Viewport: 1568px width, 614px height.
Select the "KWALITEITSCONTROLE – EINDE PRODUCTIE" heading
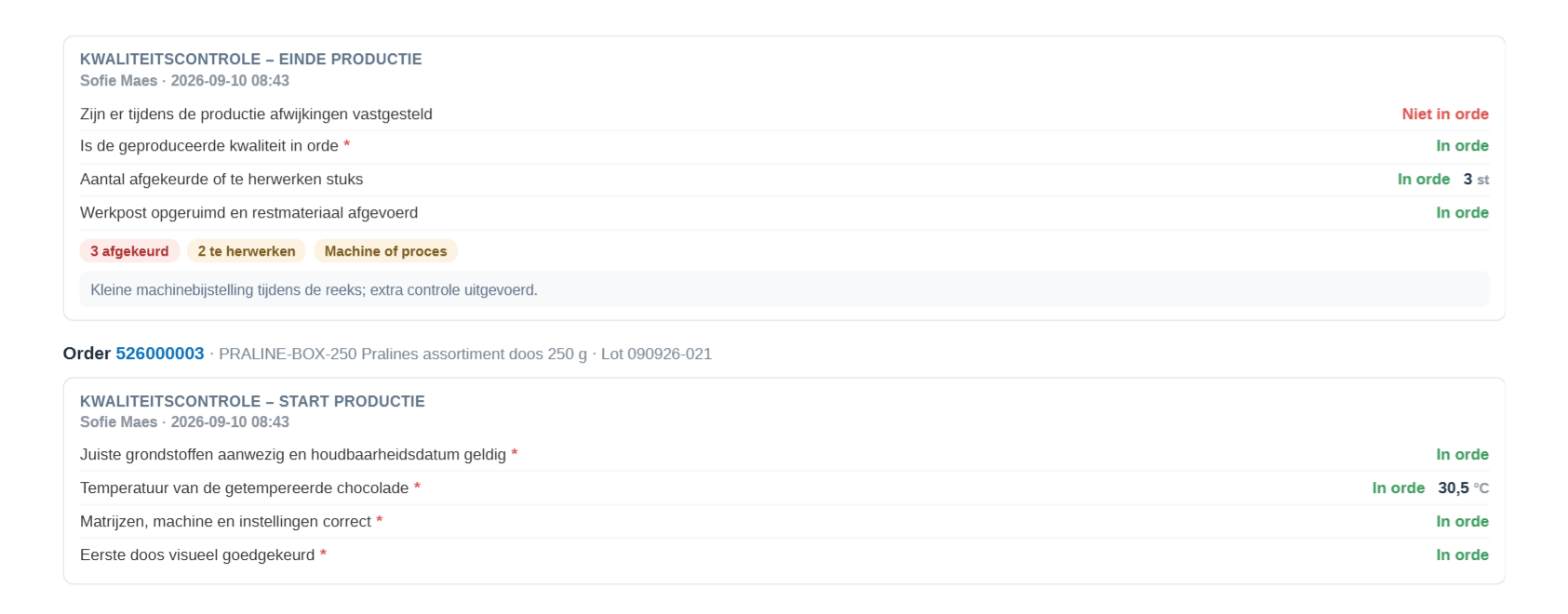click(x=251, y=59)
